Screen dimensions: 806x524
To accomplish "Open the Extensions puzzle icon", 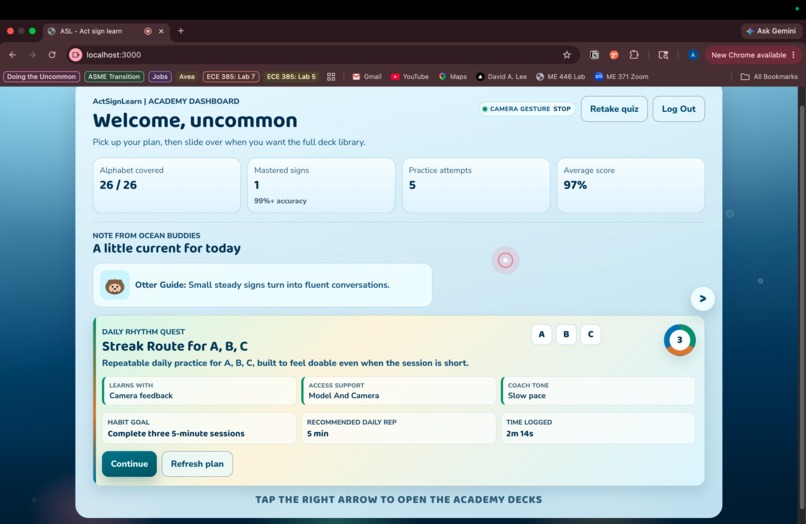I will (634, 55).
